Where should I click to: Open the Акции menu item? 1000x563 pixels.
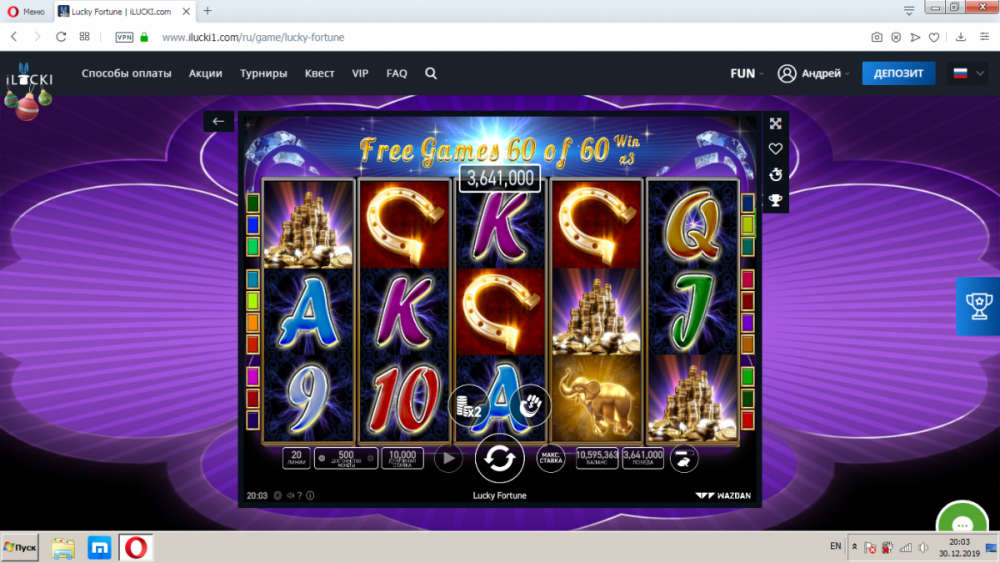[205, 73]
